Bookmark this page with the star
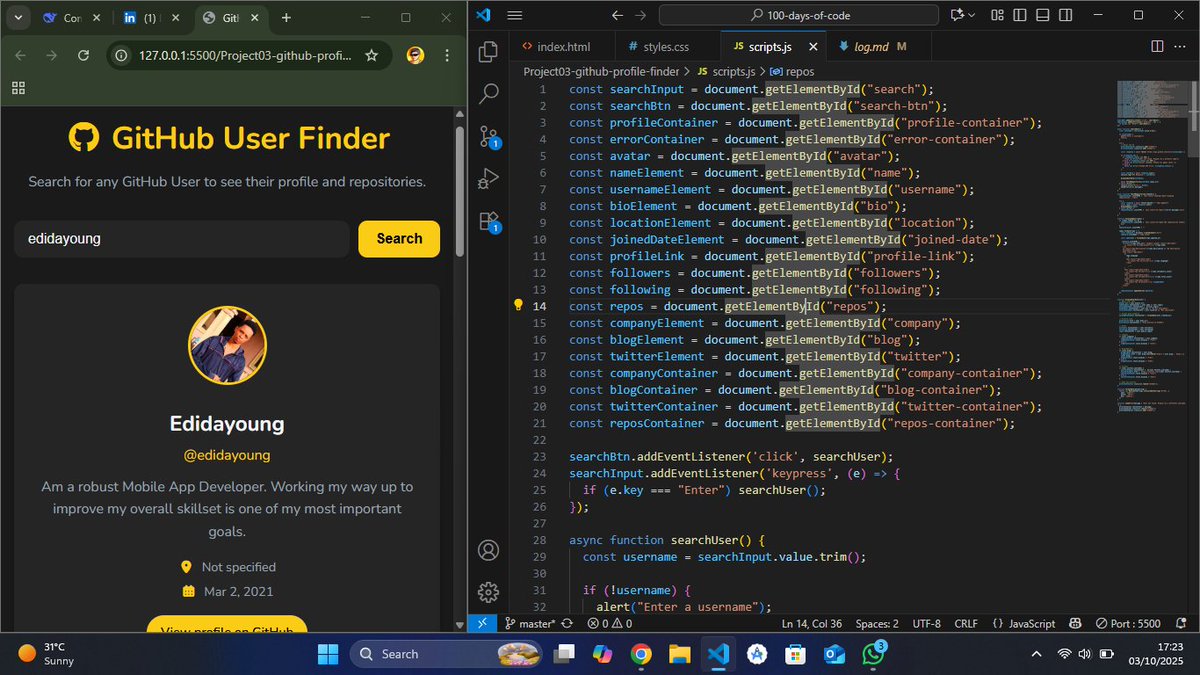The width and height of the screenshot is (1200, 675). [x=372, y=55]
